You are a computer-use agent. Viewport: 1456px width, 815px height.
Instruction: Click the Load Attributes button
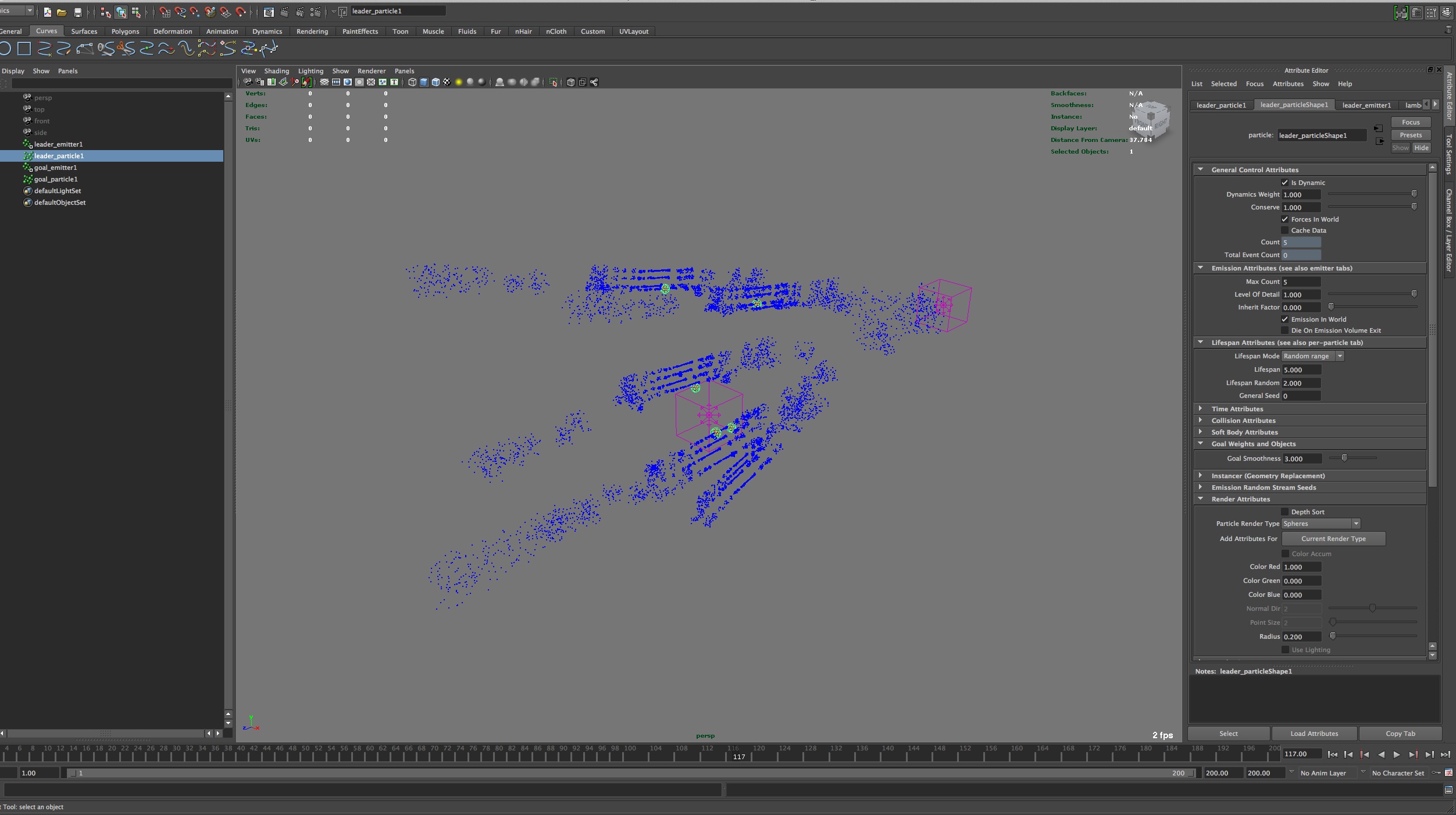(x=1314, y=734)
